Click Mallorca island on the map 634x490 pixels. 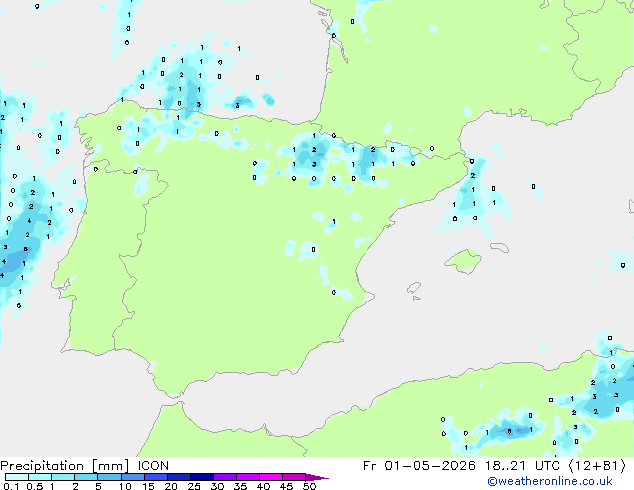pyautogui.click(x=463, y=261)
